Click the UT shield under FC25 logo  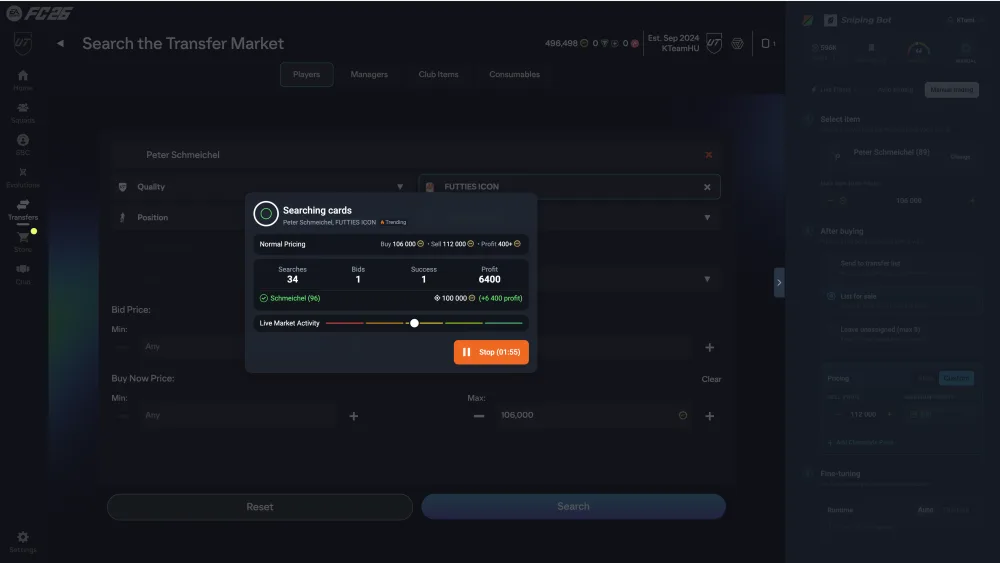pyautogui.click(x=23, y=43)
